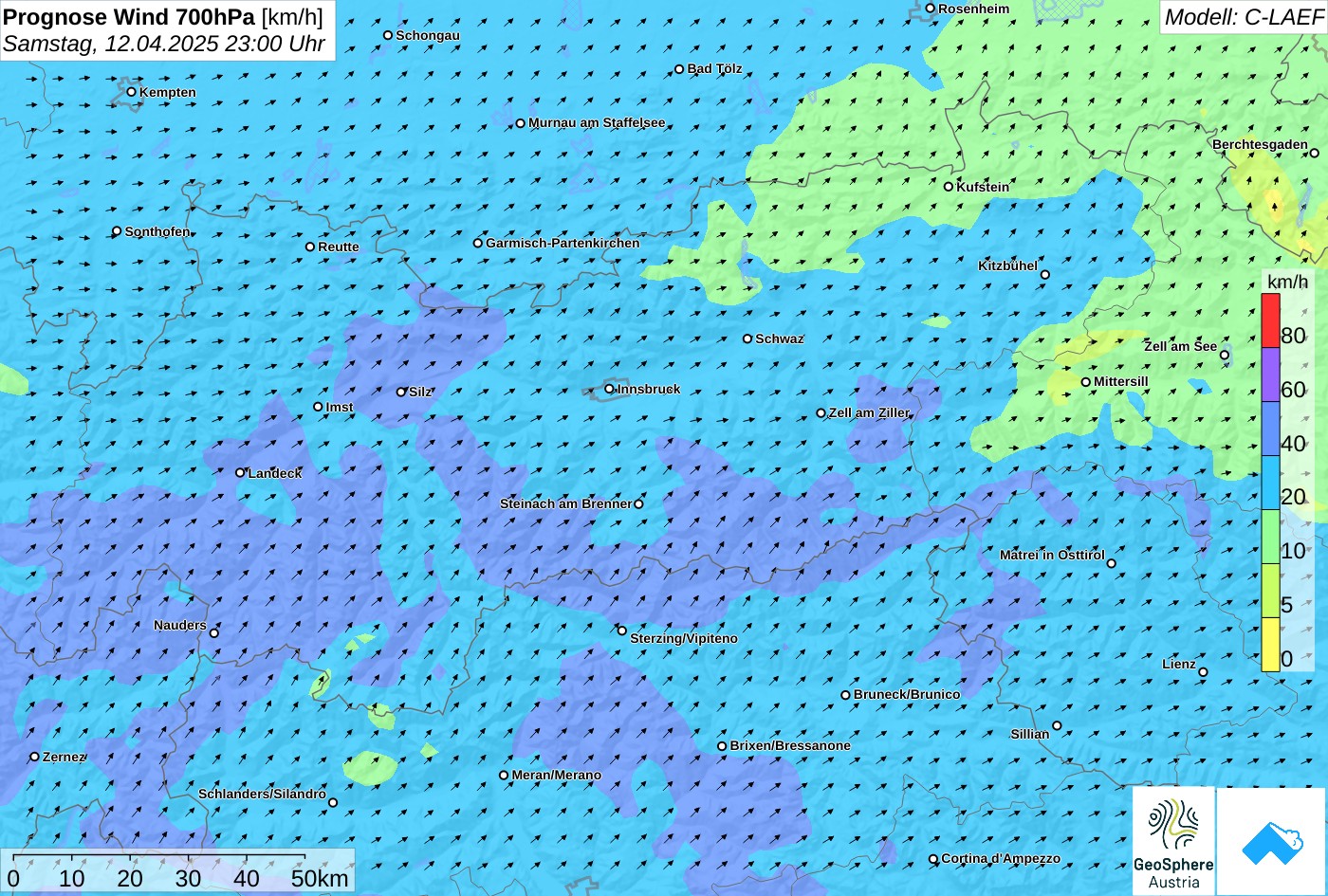This screenshot has height=896, width=1328.
Task: Click the Brixen/Bressanone label
Action: coord(790,745)
